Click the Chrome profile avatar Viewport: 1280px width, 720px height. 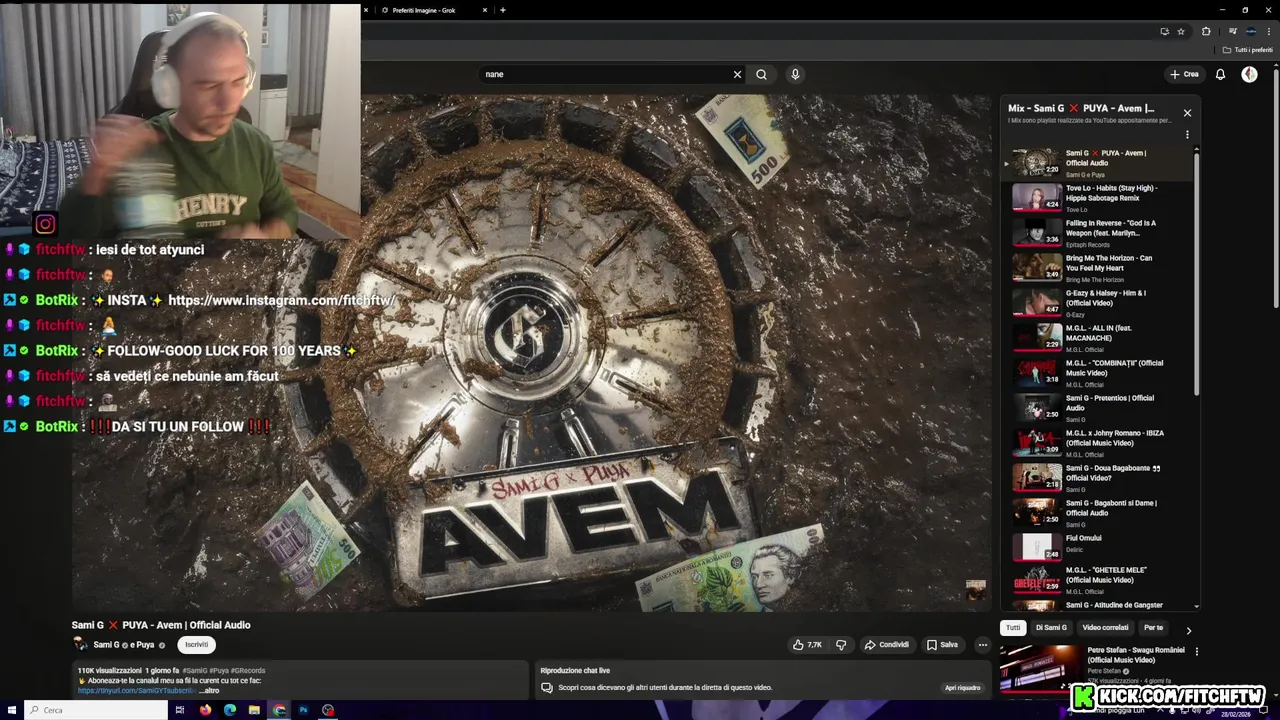(1251, 31)
